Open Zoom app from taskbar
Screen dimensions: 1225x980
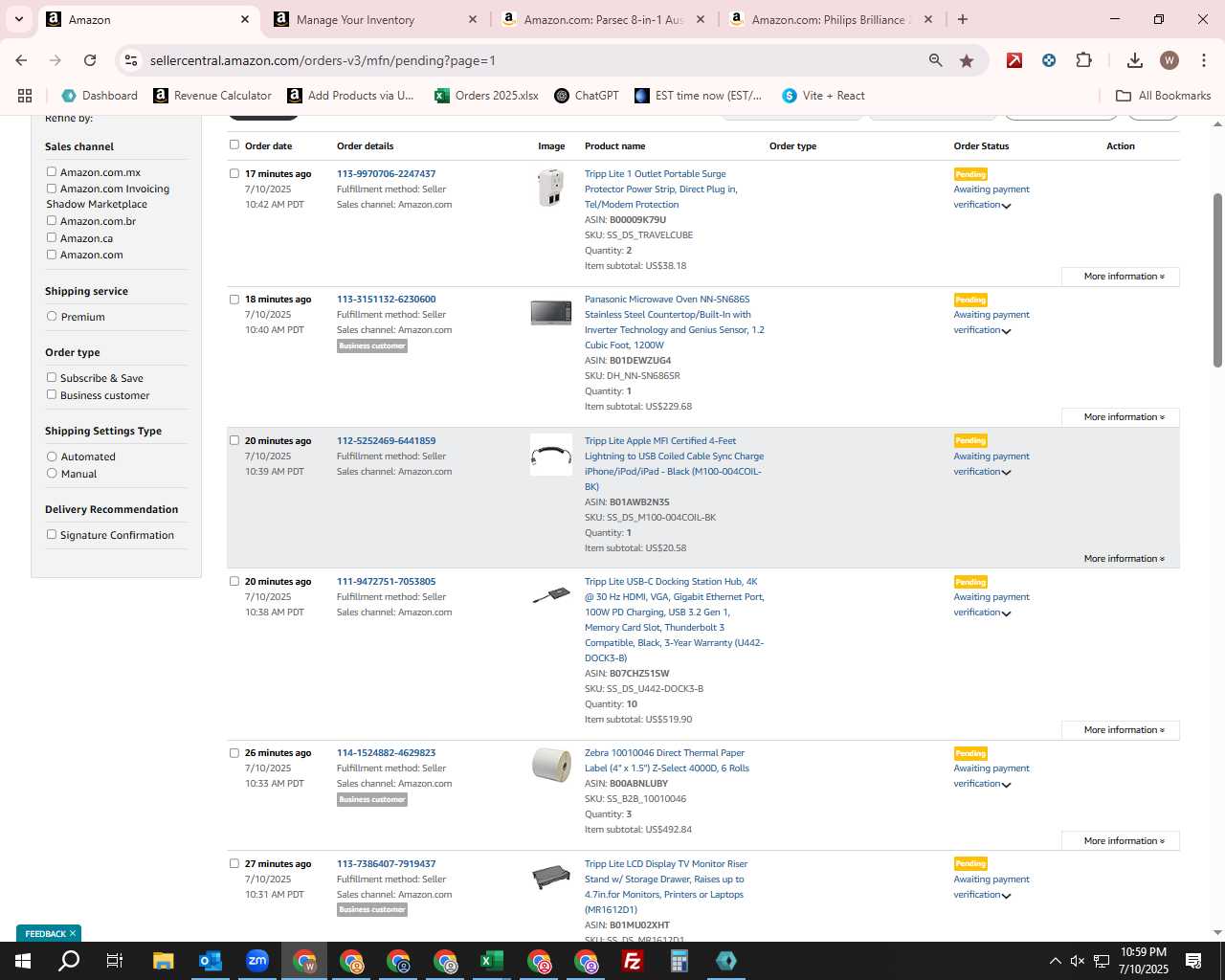pos(256,961)
